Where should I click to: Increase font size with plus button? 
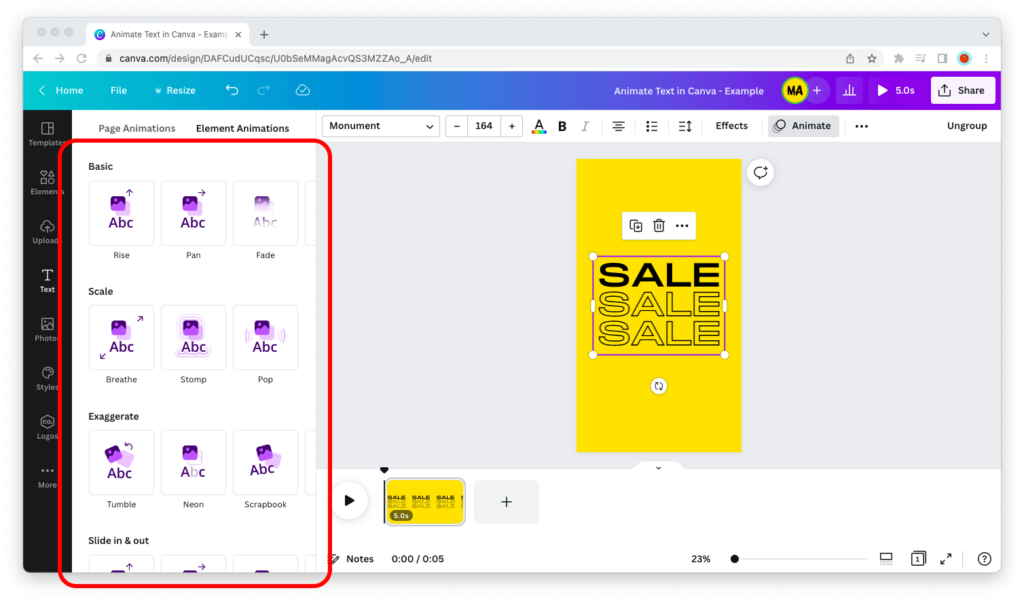pyautogui.click(x=512, y=126)
